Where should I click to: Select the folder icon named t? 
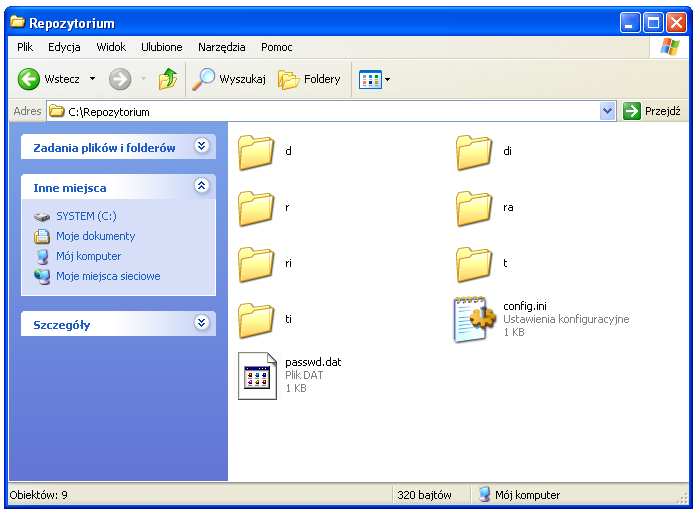[474, 264]
